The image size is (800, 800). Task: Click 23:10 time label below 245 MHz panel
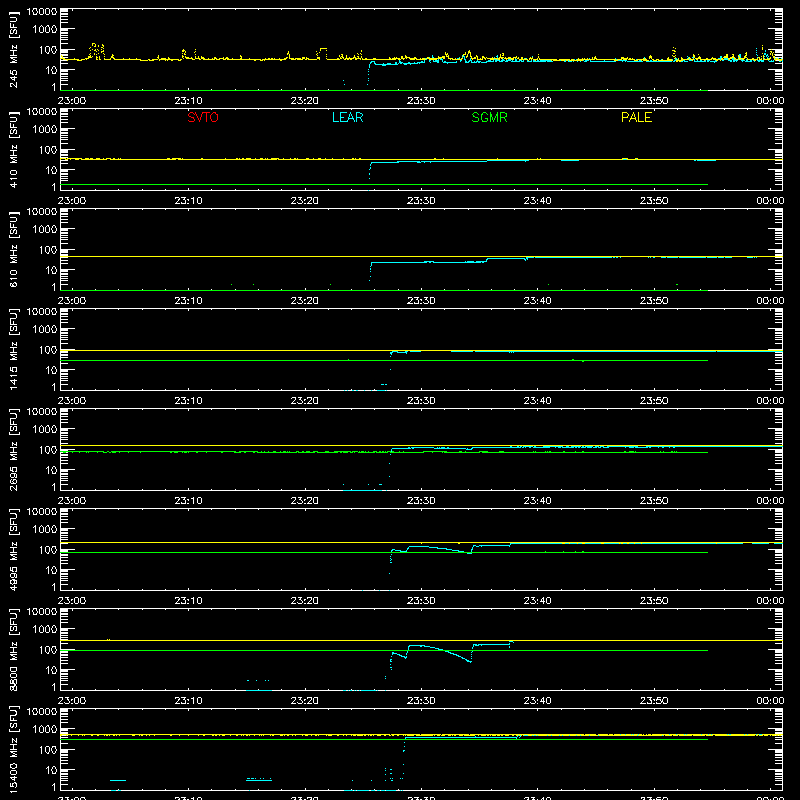coord(188,101)
